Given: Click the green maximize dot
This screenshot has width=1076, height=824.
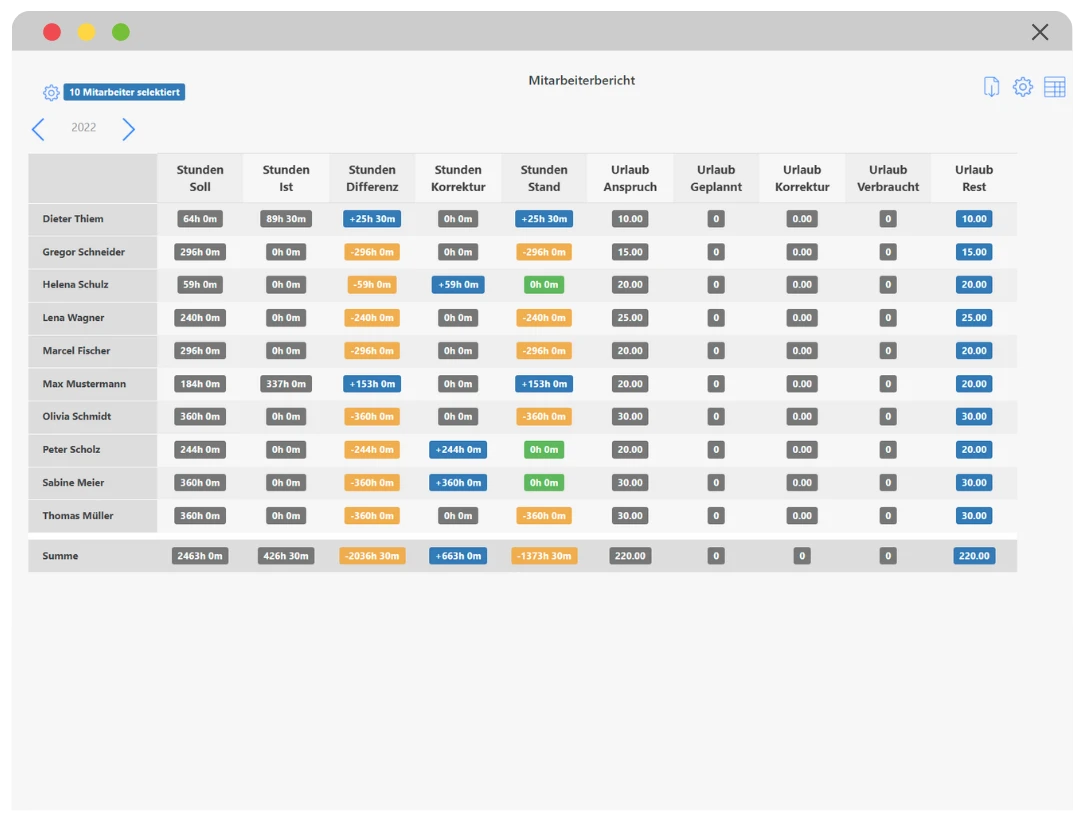Looking at the screenshot, I should [121, 32].
